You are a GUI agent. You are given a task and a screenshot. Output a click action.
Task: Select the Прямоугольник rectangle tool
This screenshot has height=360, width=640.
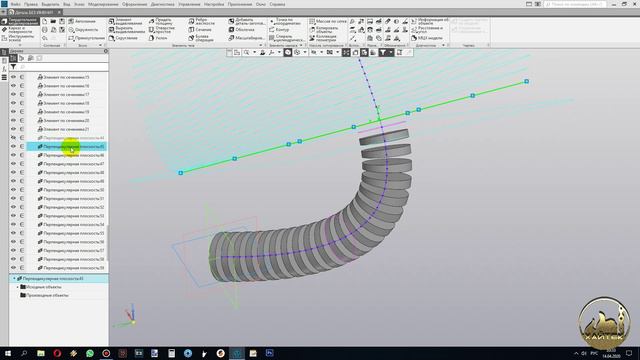[x=87, y=38]
